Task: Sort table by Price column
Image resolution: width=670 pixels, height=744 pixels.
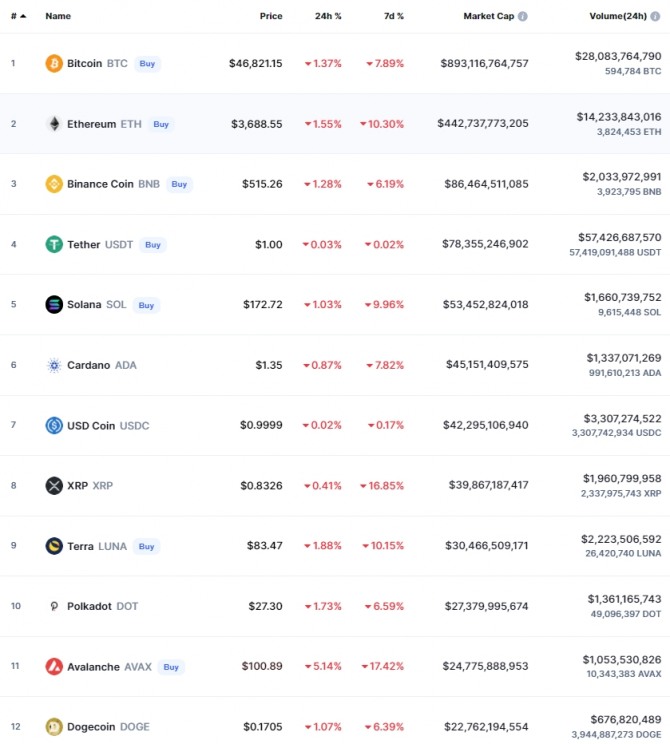Action: pos(271,17)
